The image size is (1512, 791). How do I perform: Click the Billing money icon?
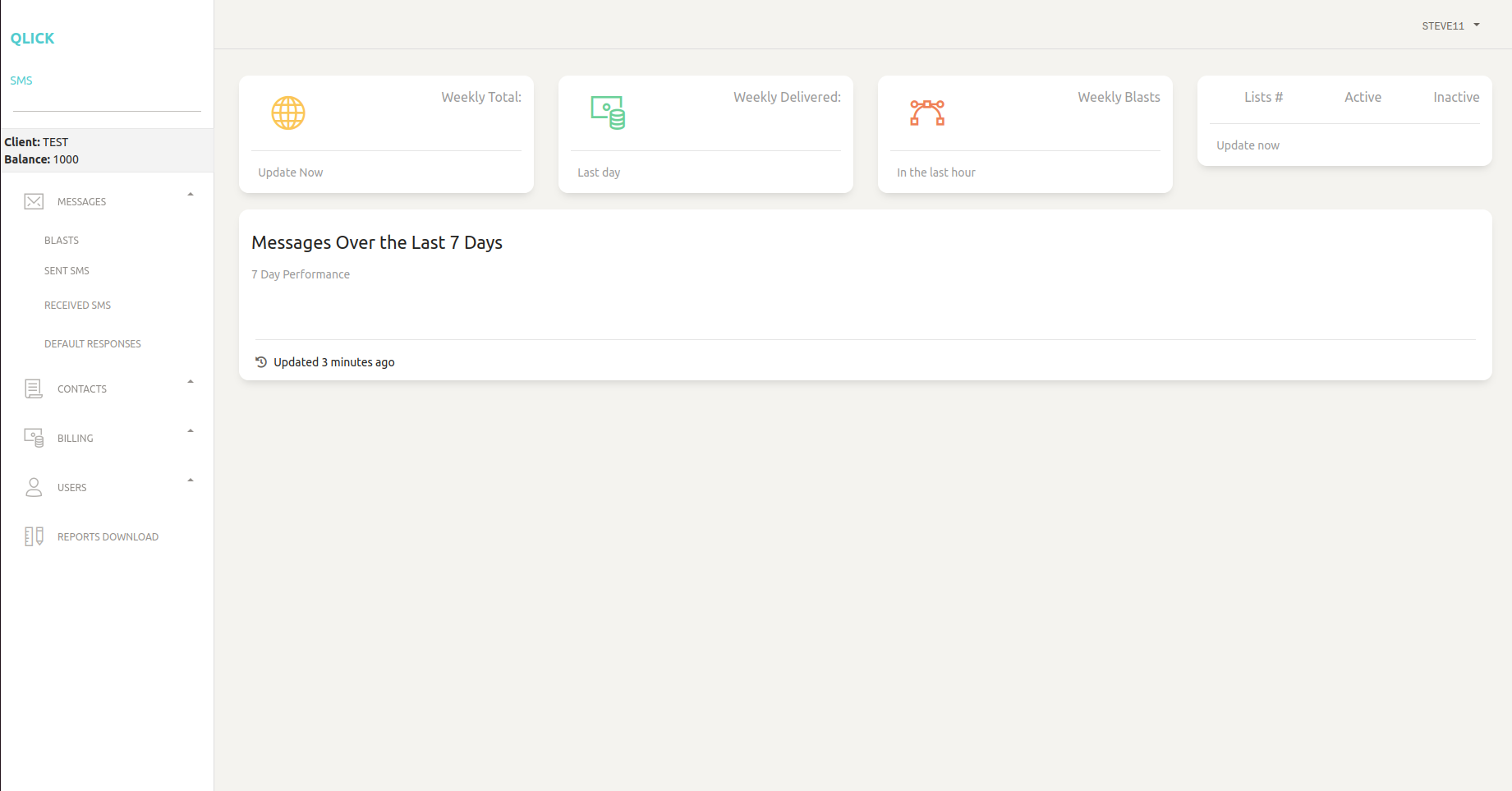click(34, 439)
